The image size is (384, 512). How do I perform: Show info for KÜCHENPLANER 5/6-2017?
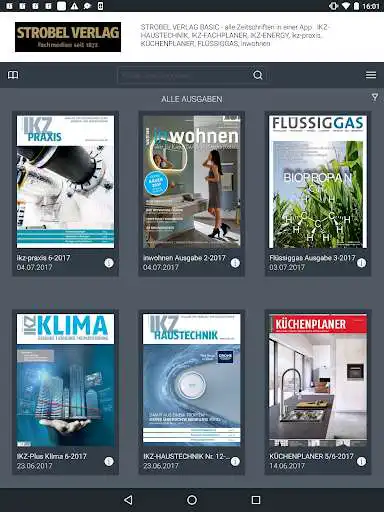361,461
